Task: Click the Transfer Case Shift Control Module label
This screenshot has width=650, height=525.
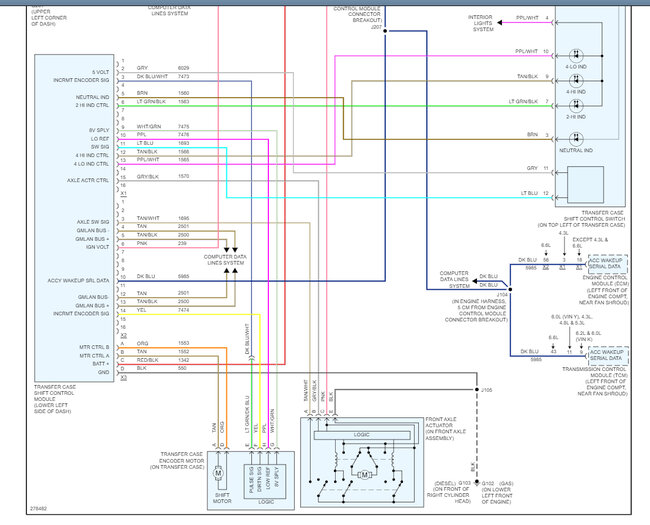Action: tap(55, 399)
